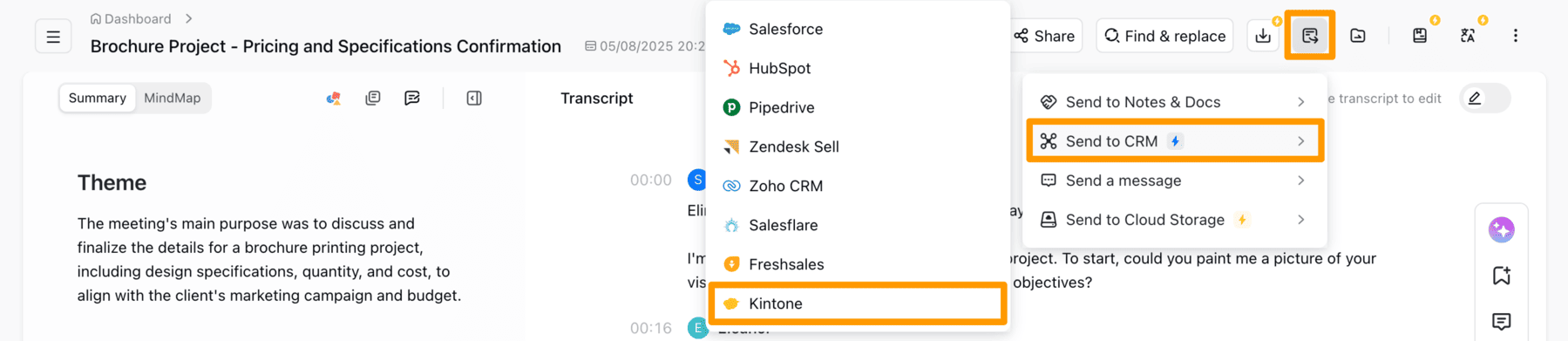Image resolution: width=1568 pixels, height=341 pixels.
Task: Click the download icon
Action: 1263,36
